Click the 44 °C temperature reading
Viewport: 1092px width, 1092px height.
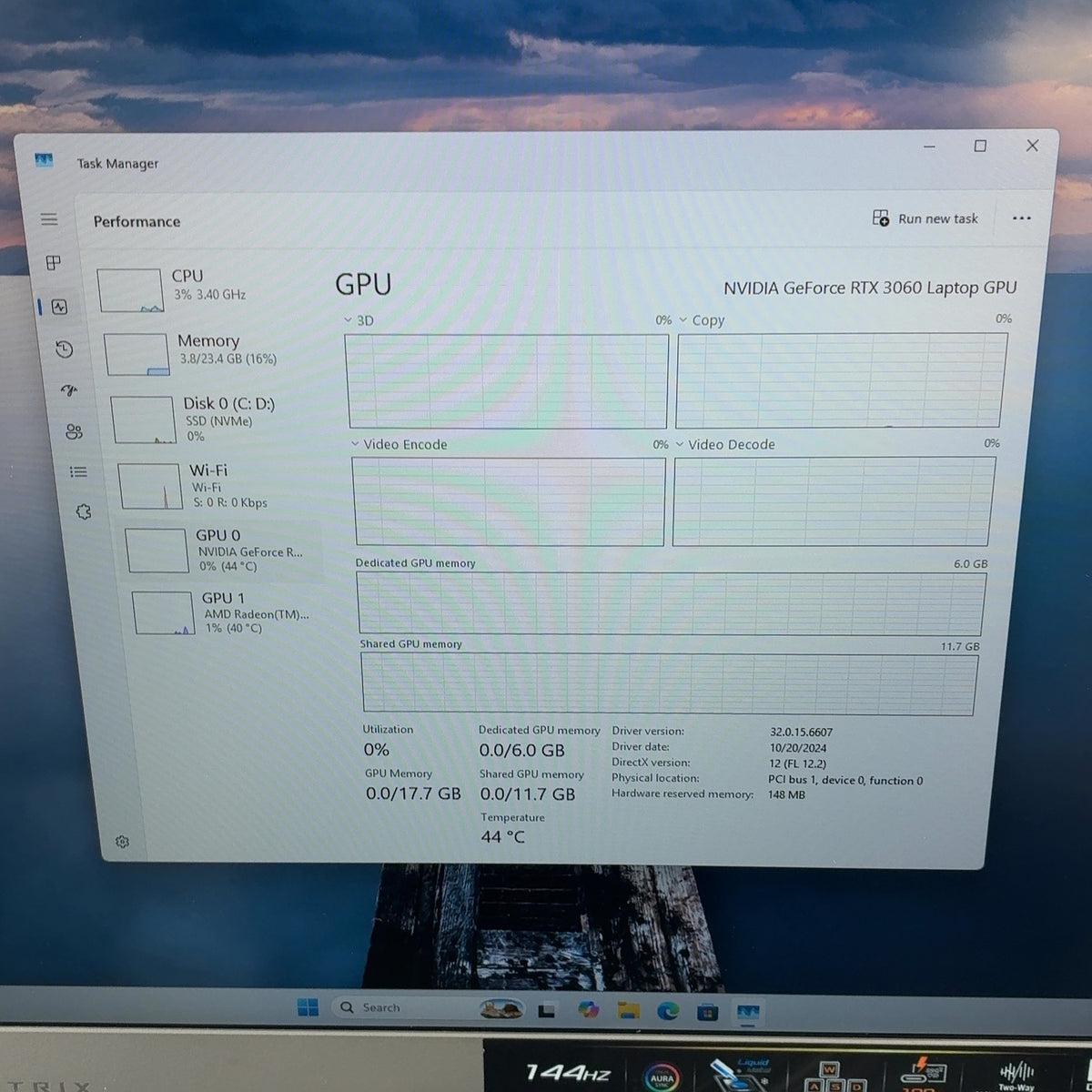pyautogui.click(x=502, y=836)
